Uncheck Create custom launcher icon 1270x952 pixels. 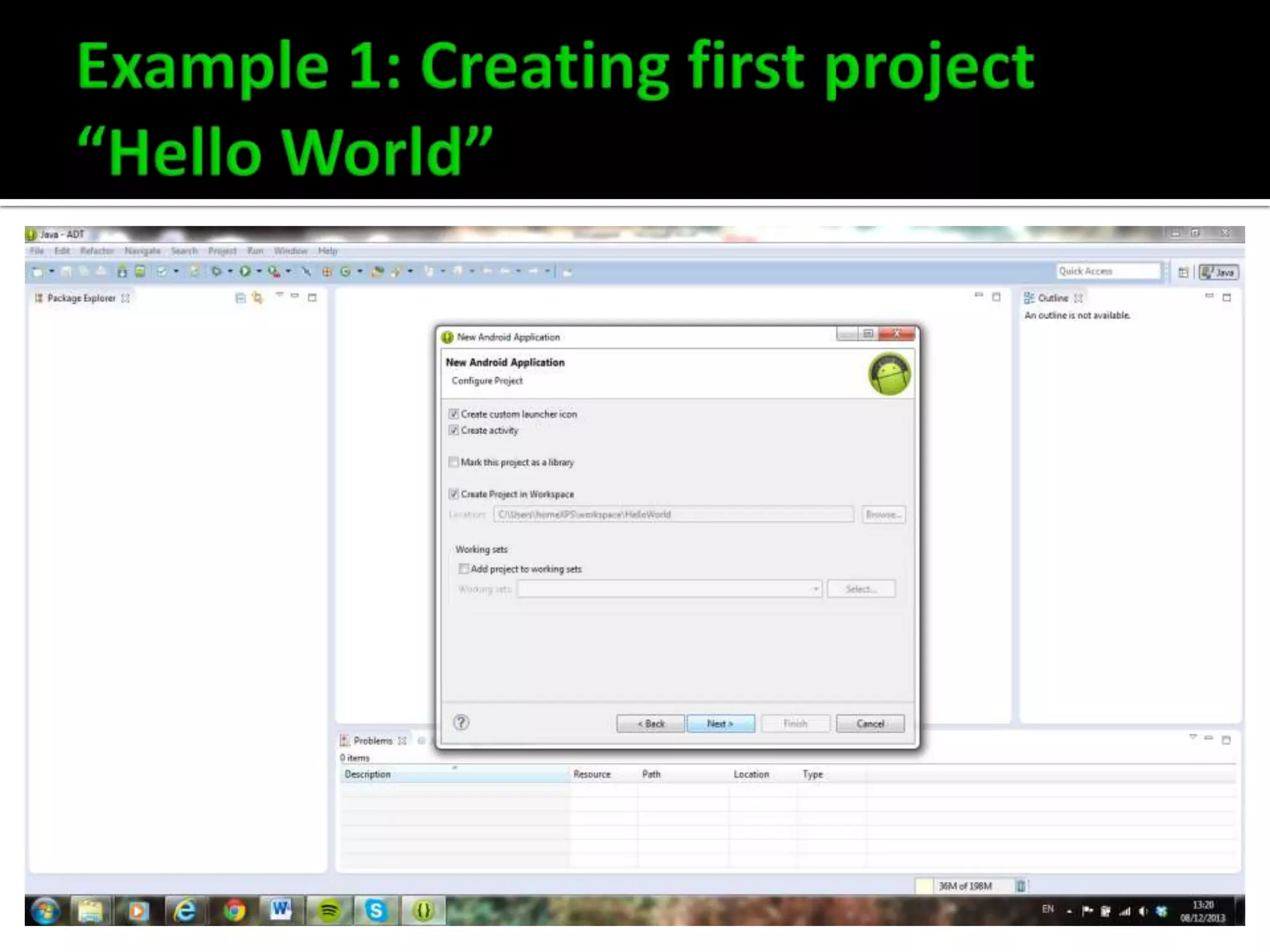pos(454,414)
